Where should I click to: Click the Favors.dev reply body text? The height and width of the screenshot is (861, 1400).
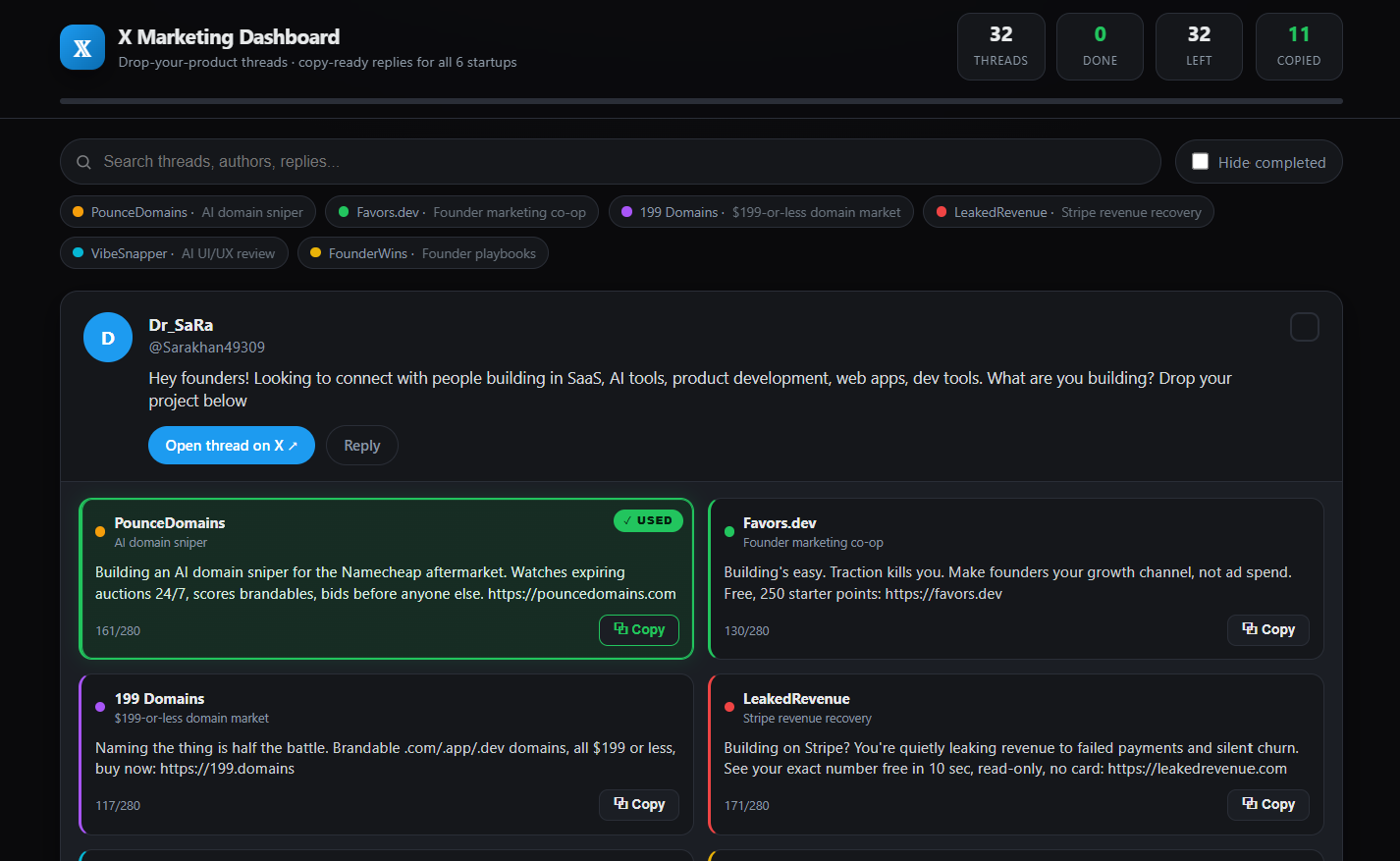click(1008, 583)
